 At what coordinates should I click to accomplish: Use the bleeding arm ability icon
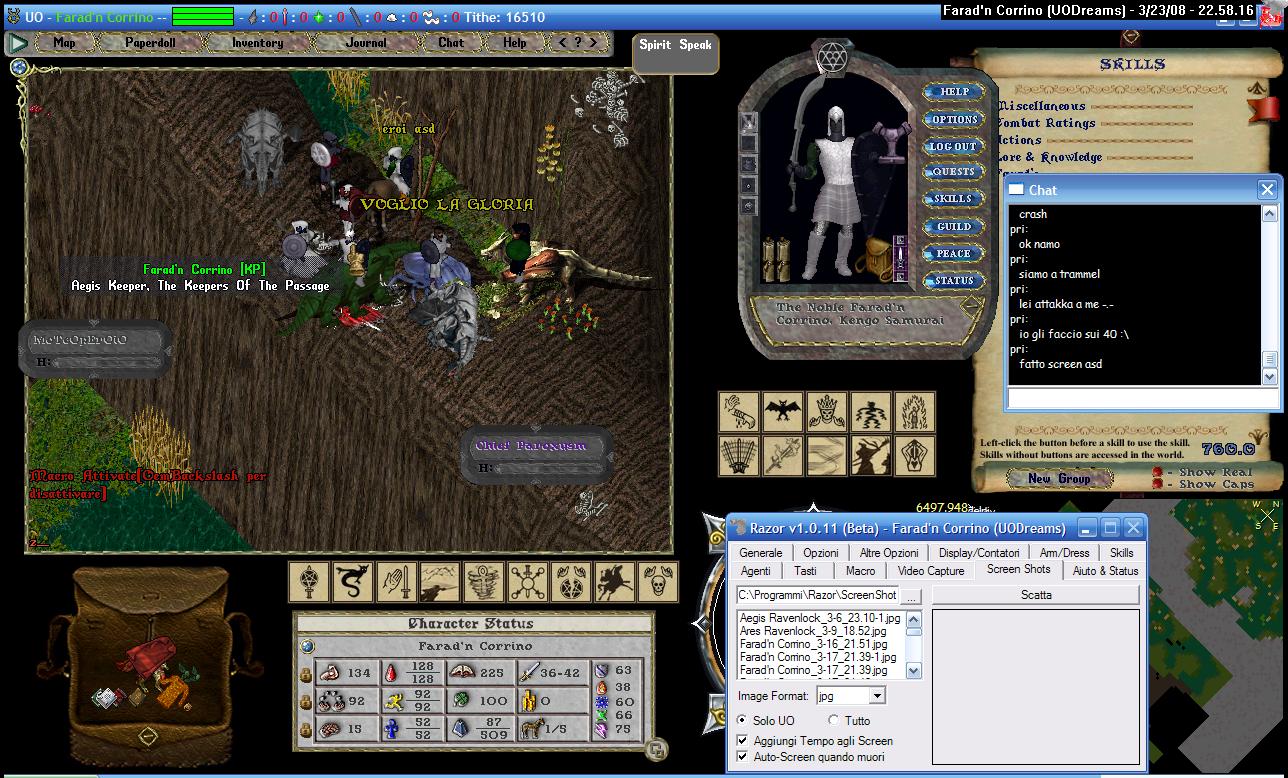[x=739, y=412]
